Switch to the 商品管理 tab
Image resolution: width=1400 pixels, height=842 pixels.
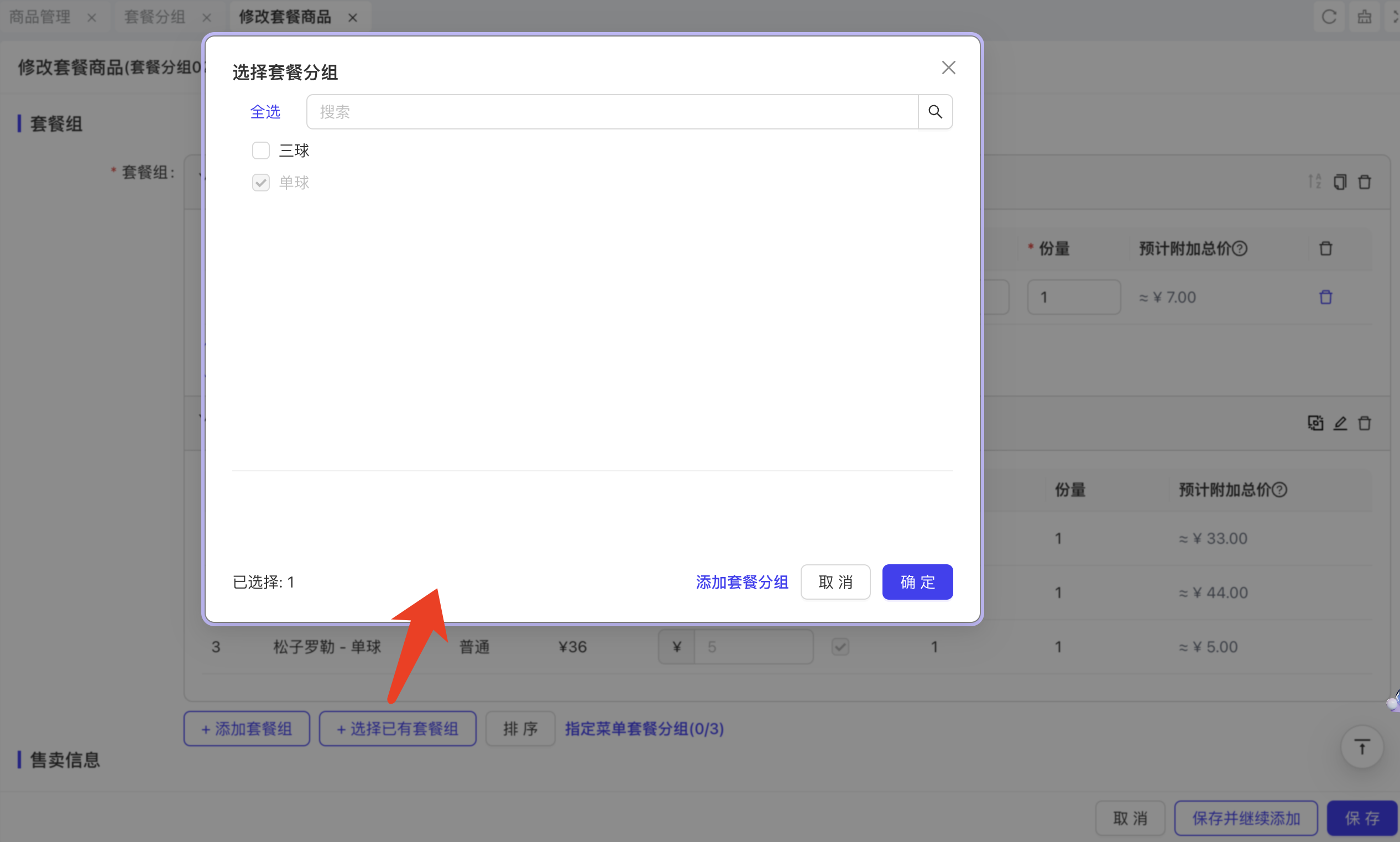pyautogui.click(x=40, y=17)
